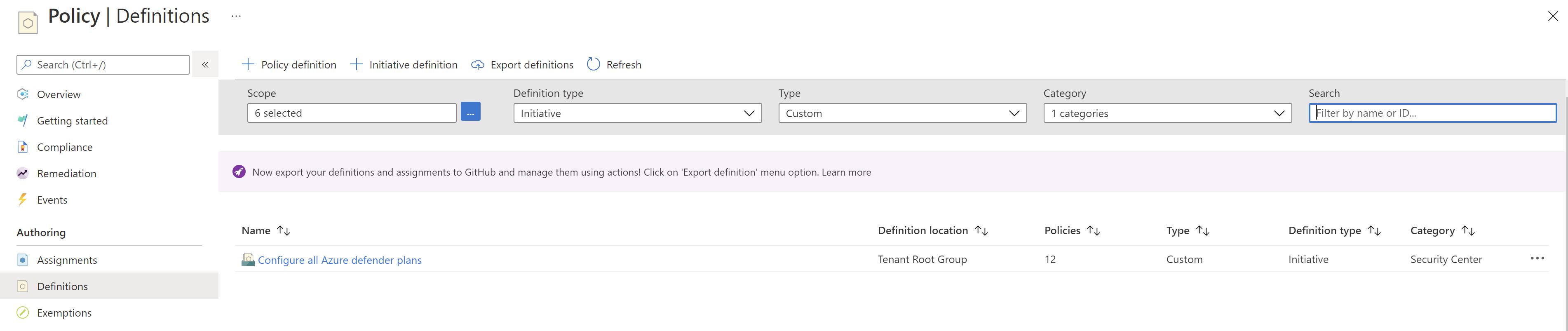This screenshot has height=331, width=1568.
Task: Click the Policy hexagon icon beside the title
Action: (x=27, y=23)
